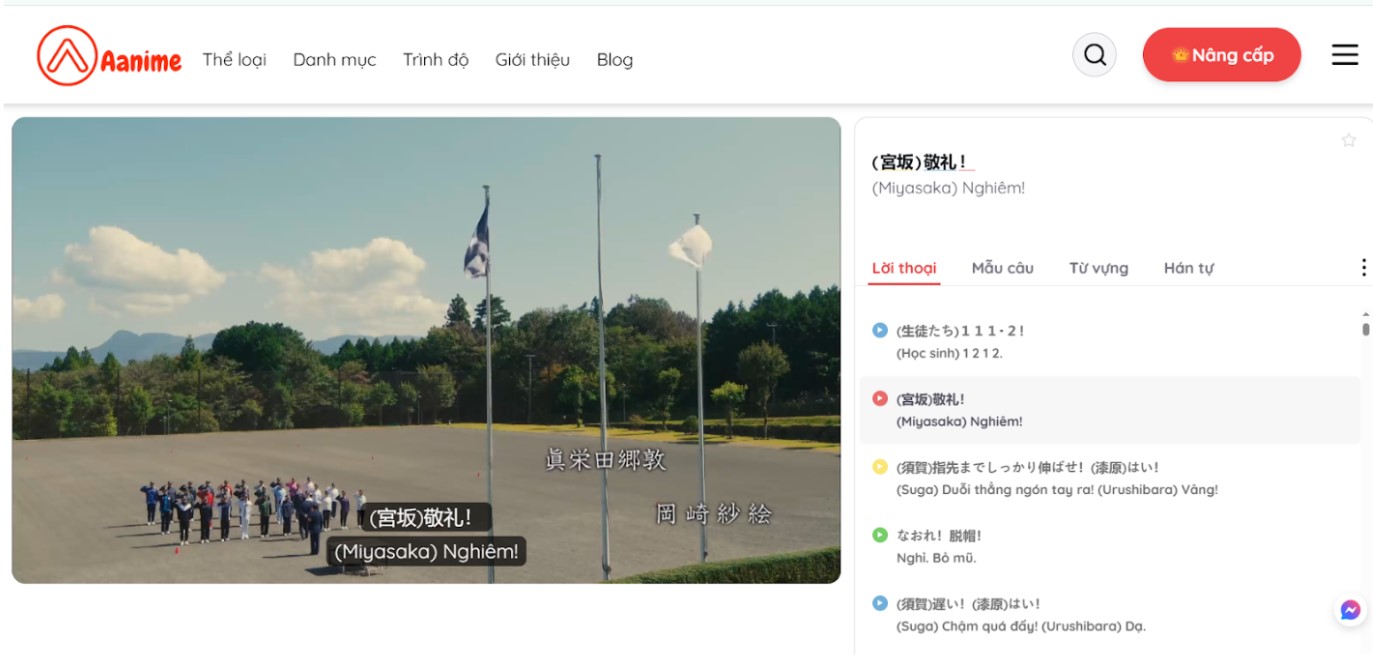Open the search icon button

[x=1095, y=55]
